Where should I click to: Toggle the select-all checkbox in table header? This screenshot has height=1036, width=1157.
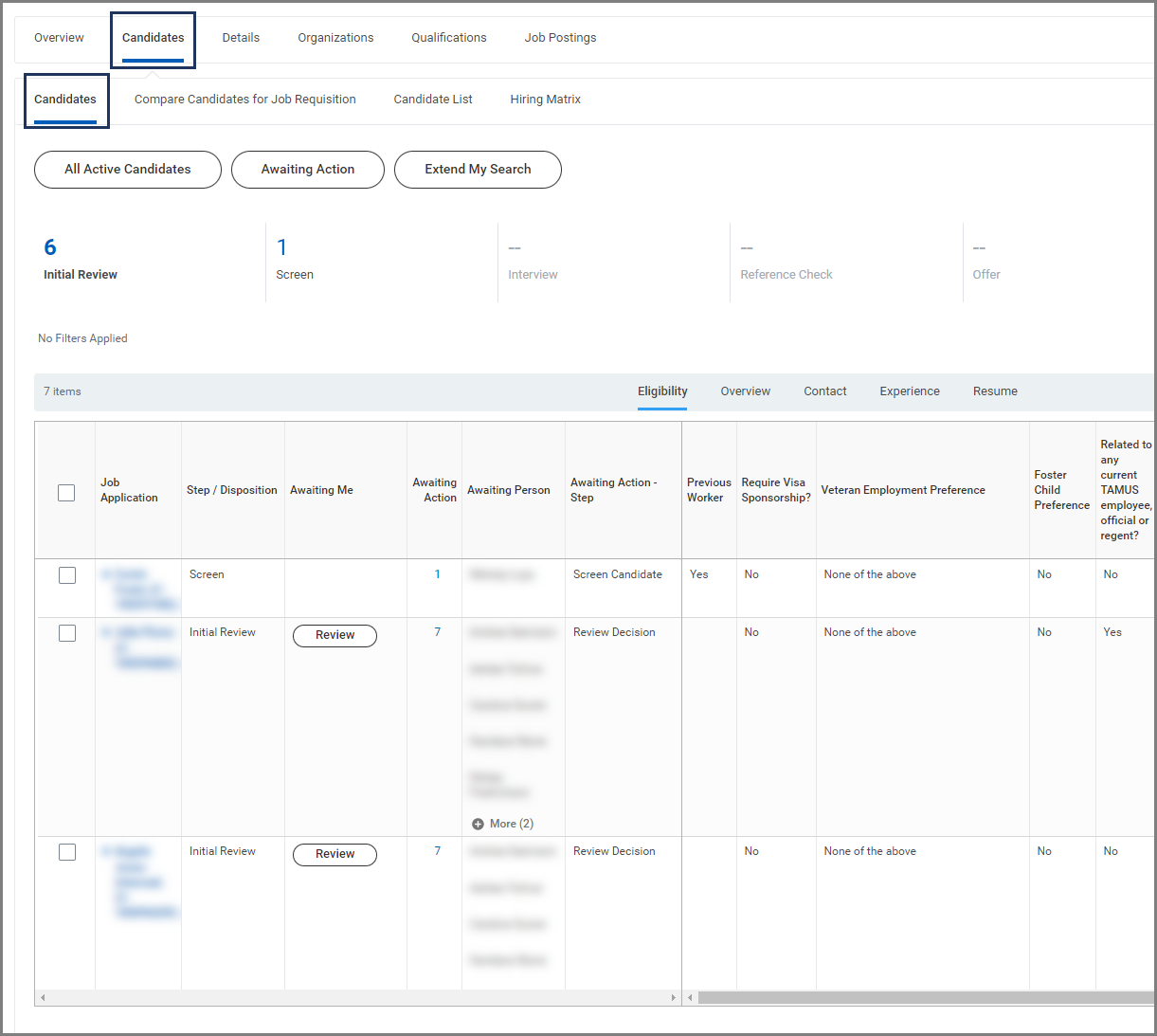pyautogui.click(x=66, y=492)
